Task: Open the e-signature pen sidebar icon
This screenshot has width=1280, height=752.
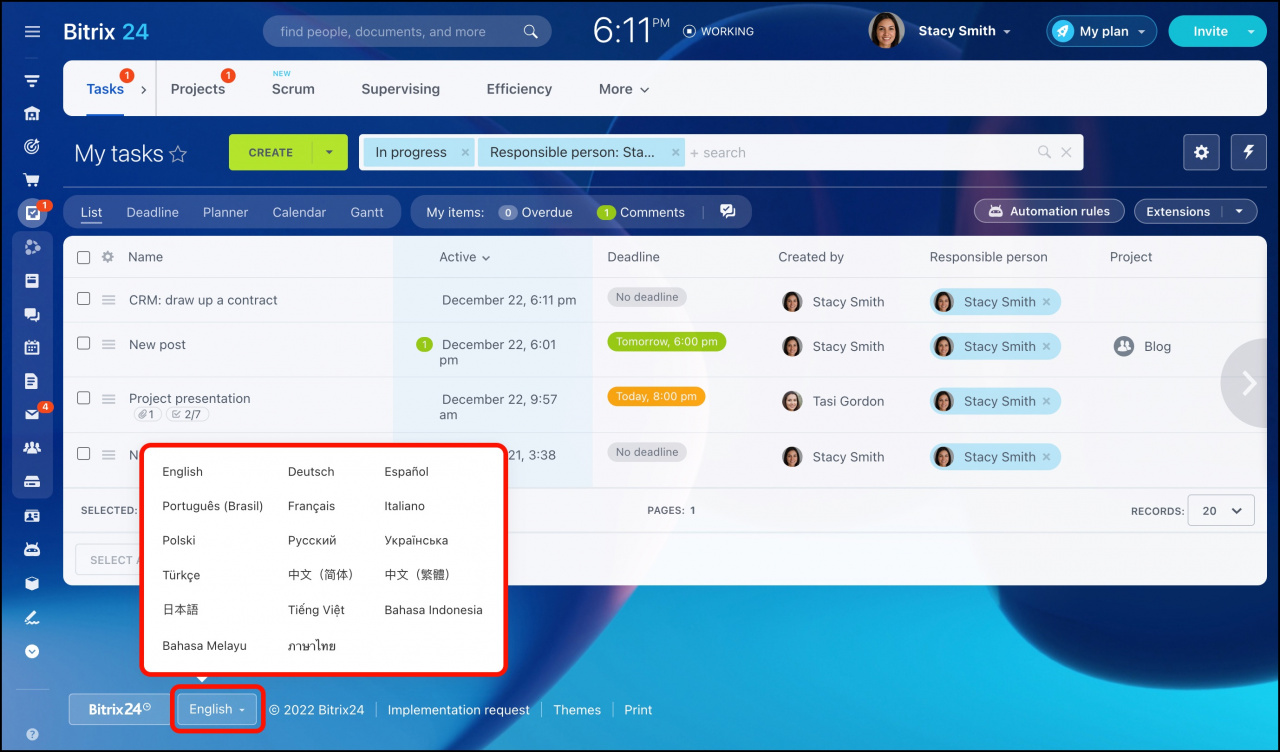Action: [x=32, y=617]
